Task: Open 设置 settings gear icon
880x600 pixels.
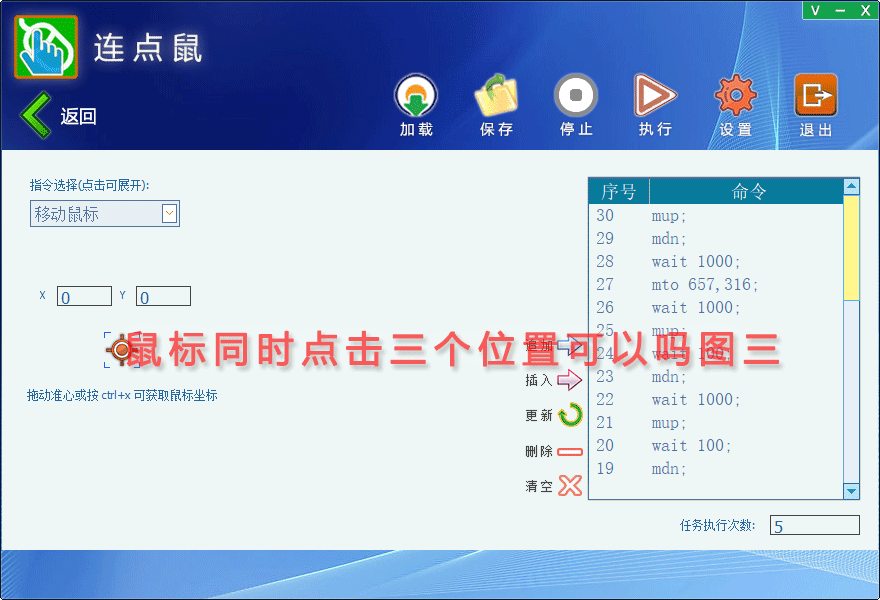Action: point(735,95)
